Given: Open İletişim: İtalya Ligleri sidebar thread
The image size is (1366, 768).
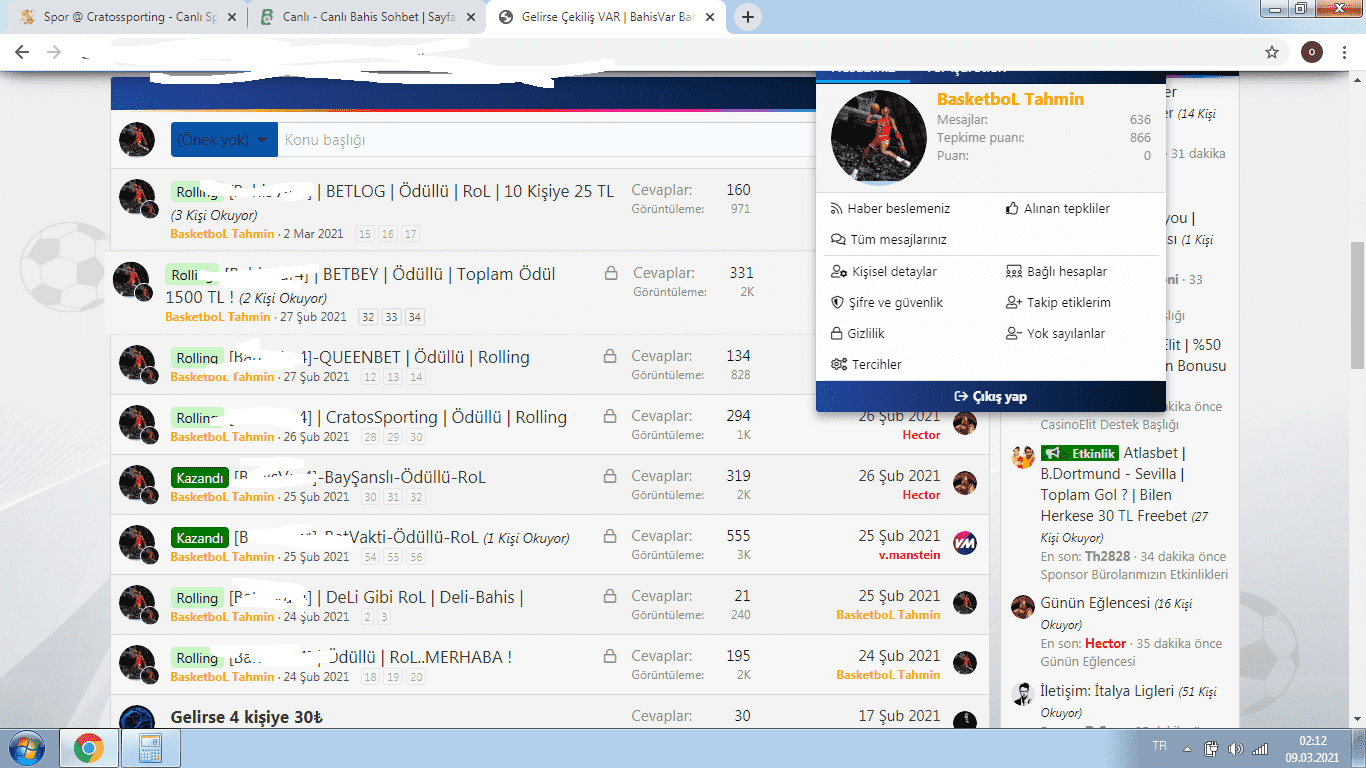Looking at the screenshot, I should point(1107,691).
